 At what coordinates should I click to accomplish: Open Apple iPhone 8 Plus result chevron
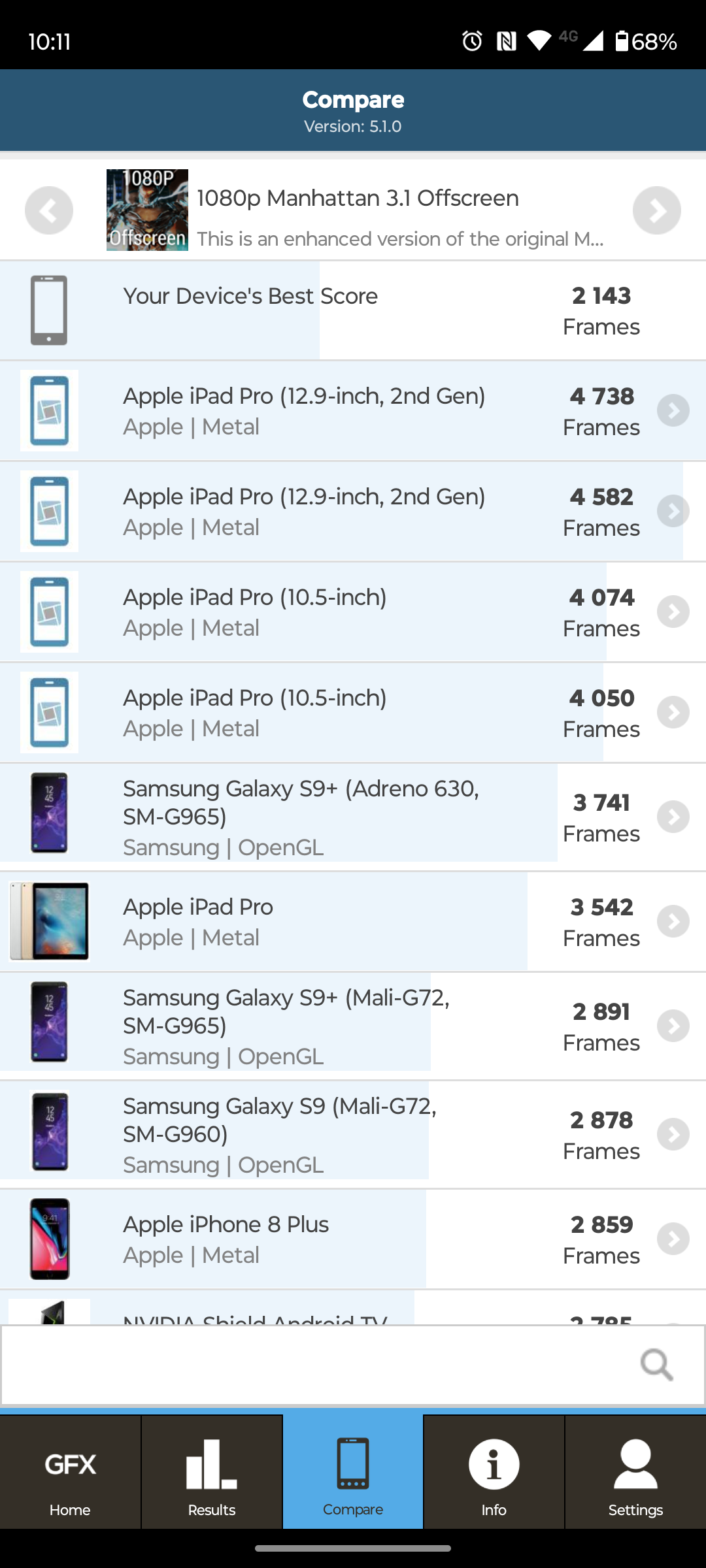(673, 1239)
